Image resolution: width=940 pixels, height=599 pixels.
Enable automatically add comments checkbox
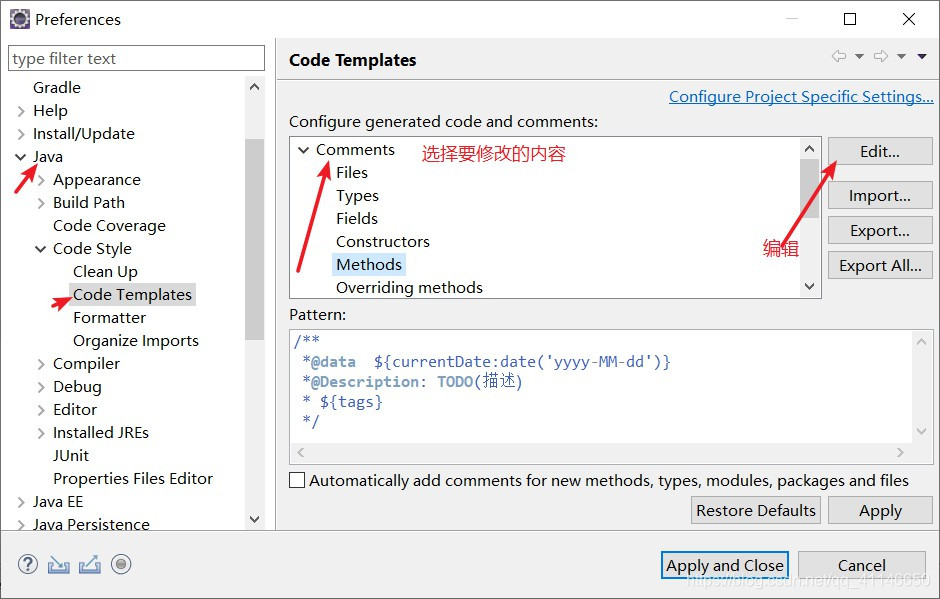tap(297, 480)
